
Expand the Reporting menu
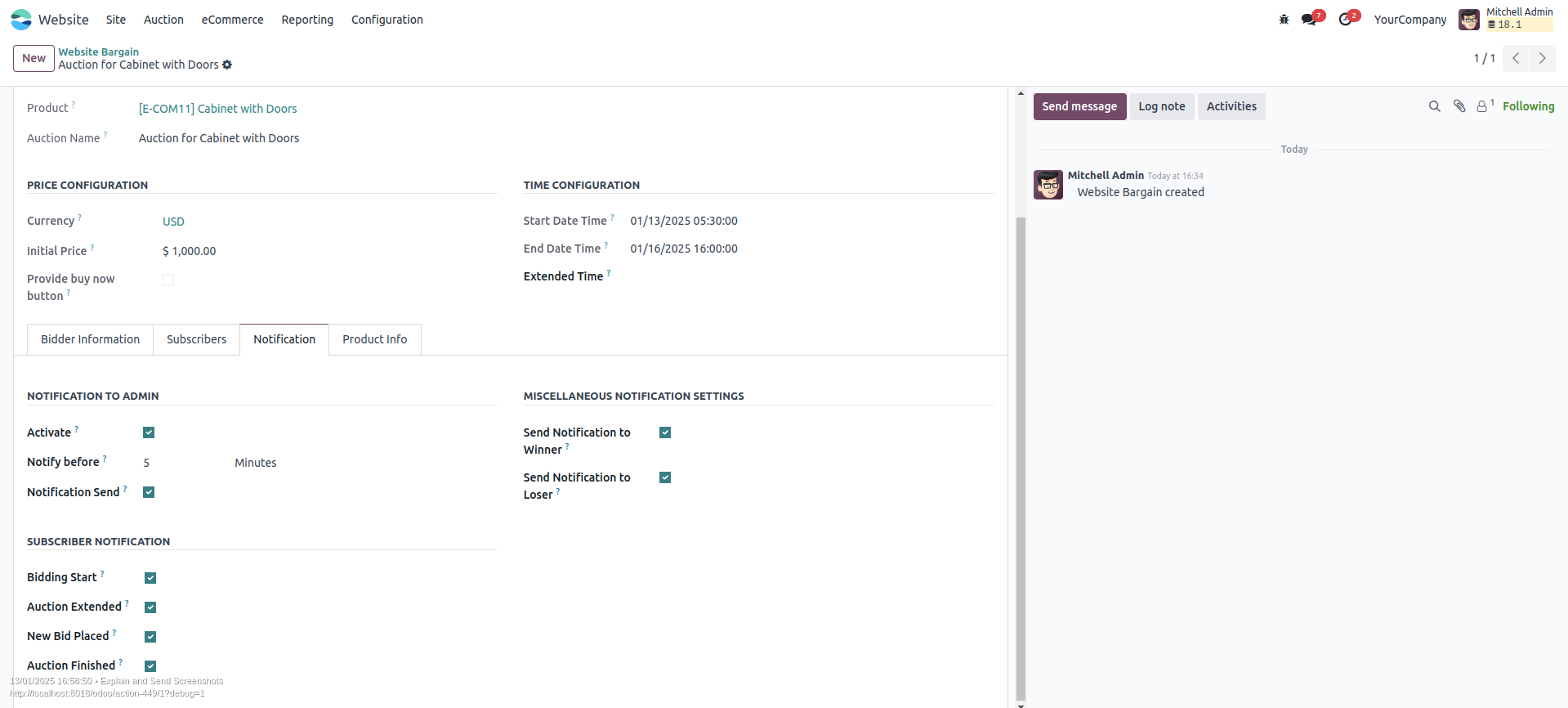pyautogui.click(x=307, y=20)
